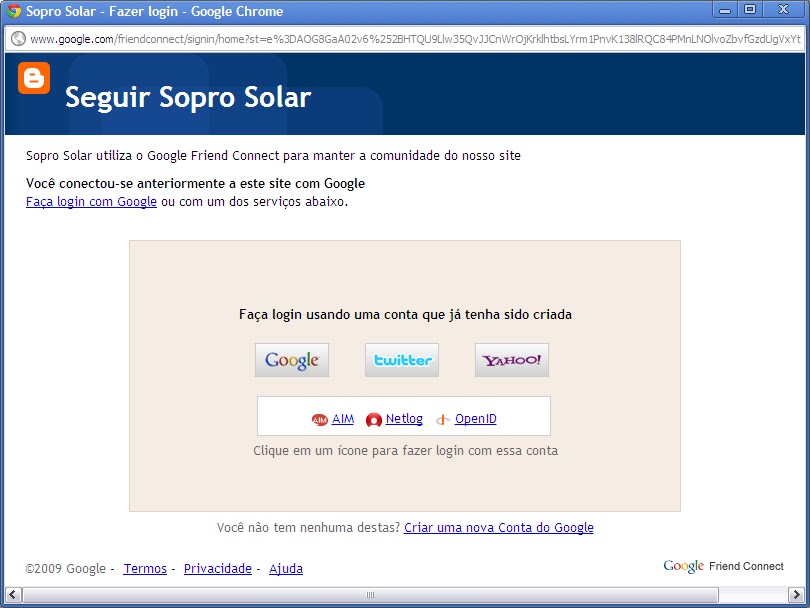Screen dimensions: 810x608
Task: Click text 'Você conectou-se anteriormente a este site com Google'
Action: click(195, 183)
